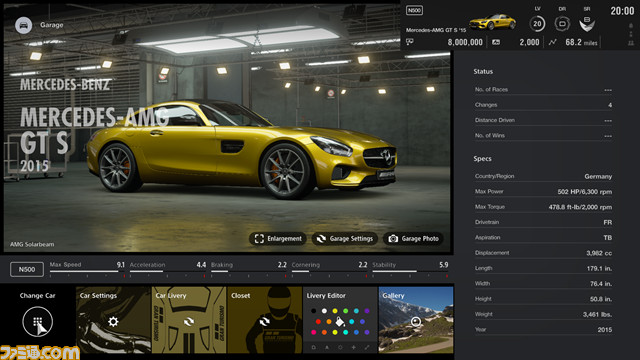This screenshot has height=360, width=640.
Task: Click the Status heading
Action: (x=483, y=71)
